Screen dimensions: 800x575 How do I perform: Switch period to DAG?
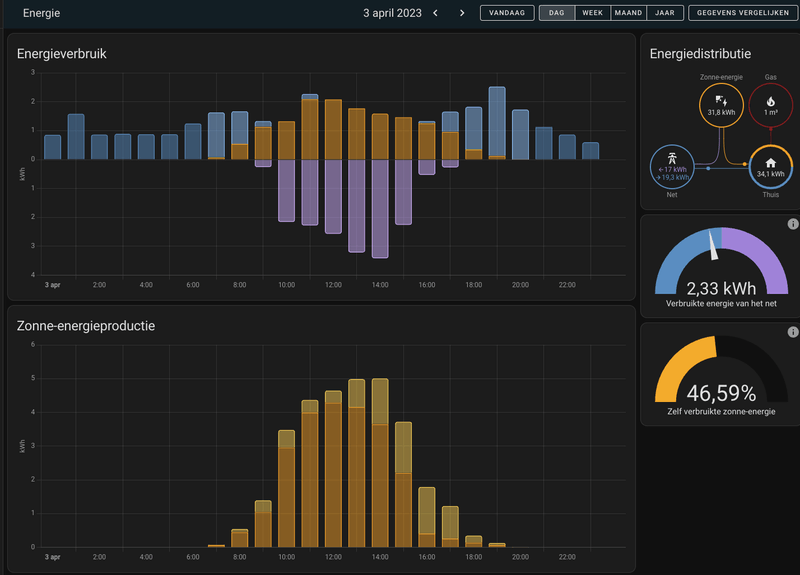pos(557,13)
